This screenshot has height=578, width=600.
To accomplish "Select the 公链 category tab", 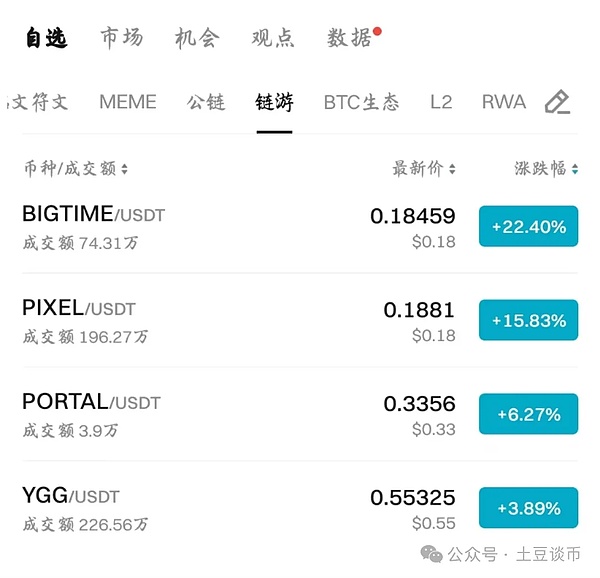I will (x=206, y=102).
